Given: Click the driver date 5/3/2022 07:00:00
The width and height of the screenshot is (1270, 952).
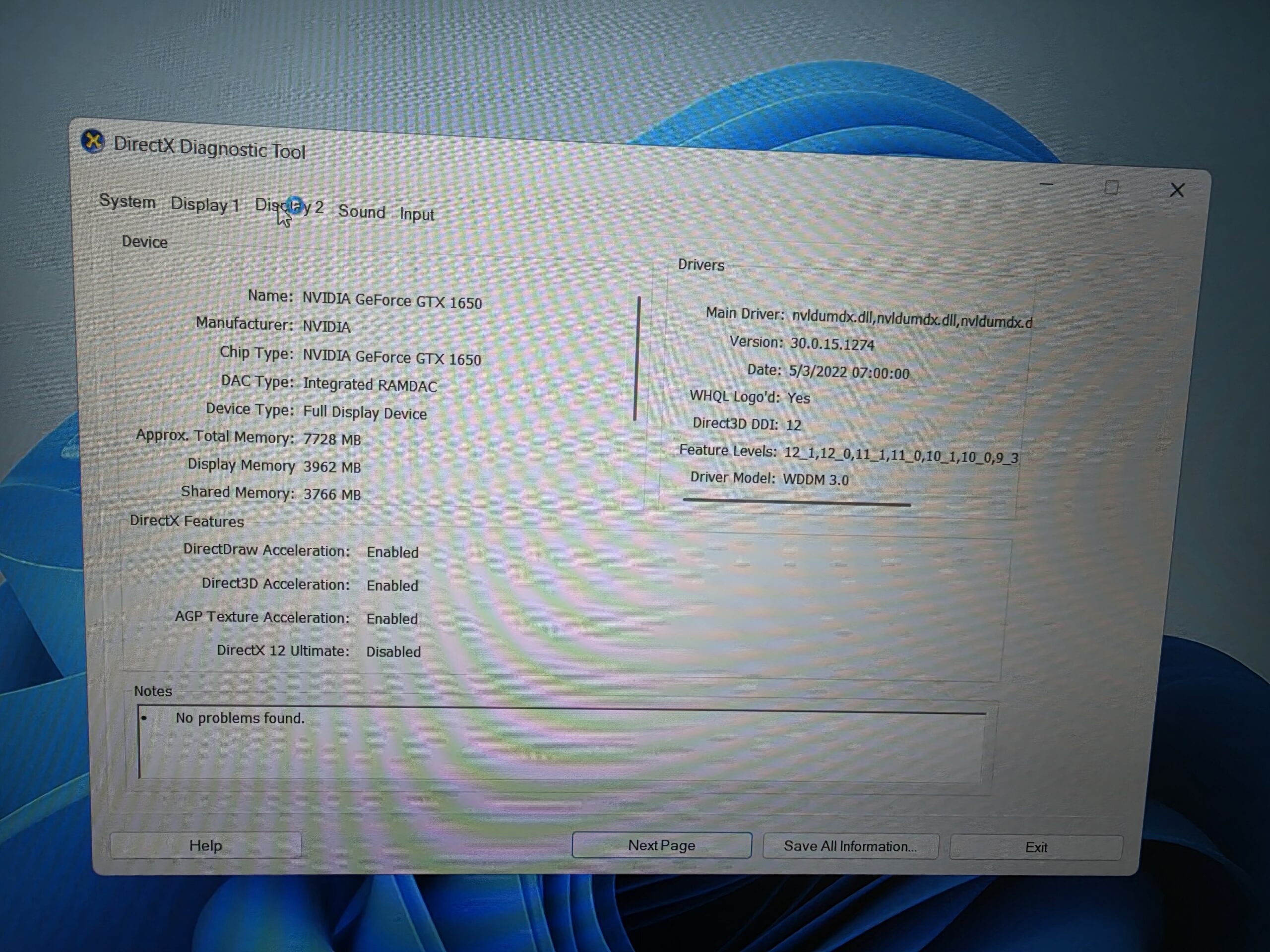Looking at the screenshot, I should click(x=849, y=372).
